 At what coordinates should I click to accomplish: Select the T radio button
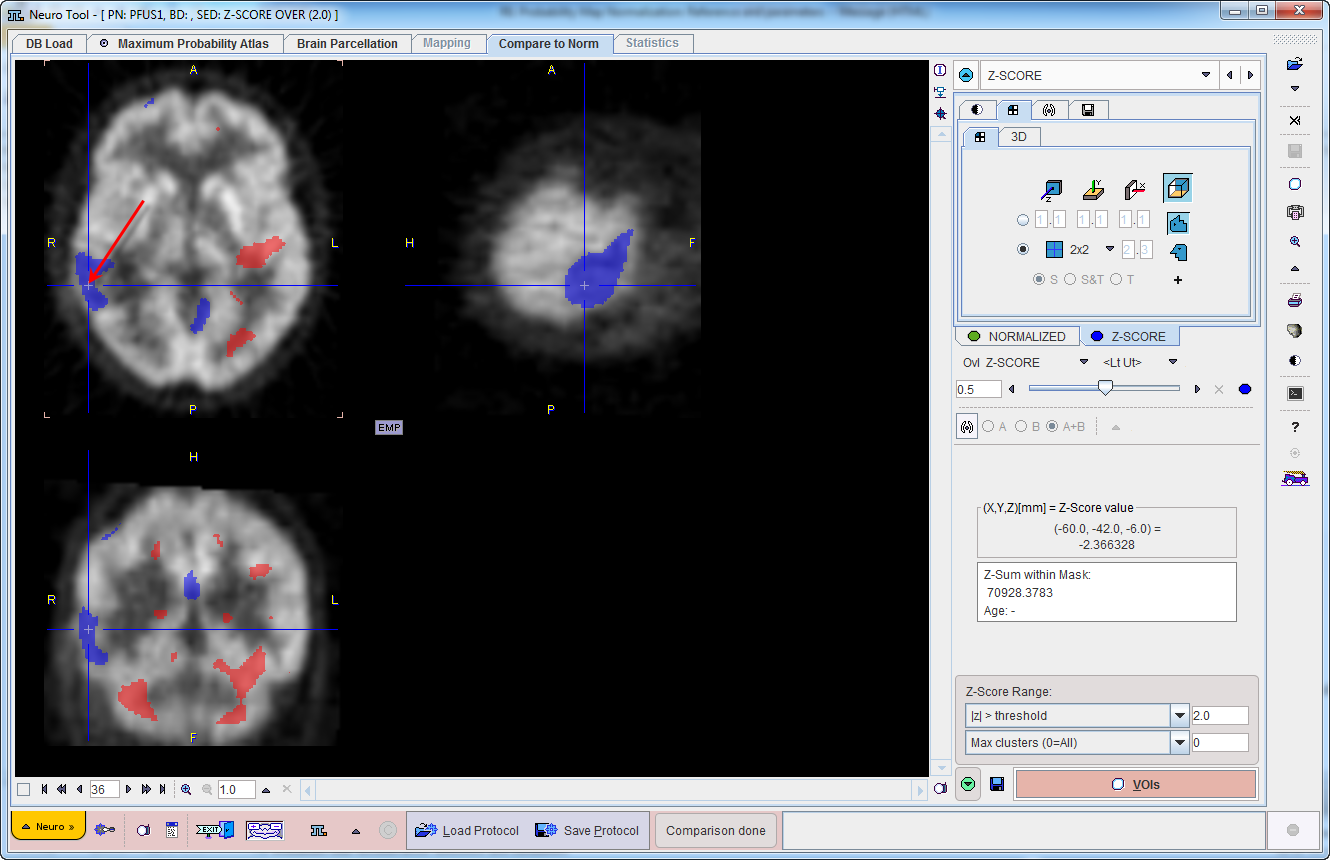coord(1116,280)
